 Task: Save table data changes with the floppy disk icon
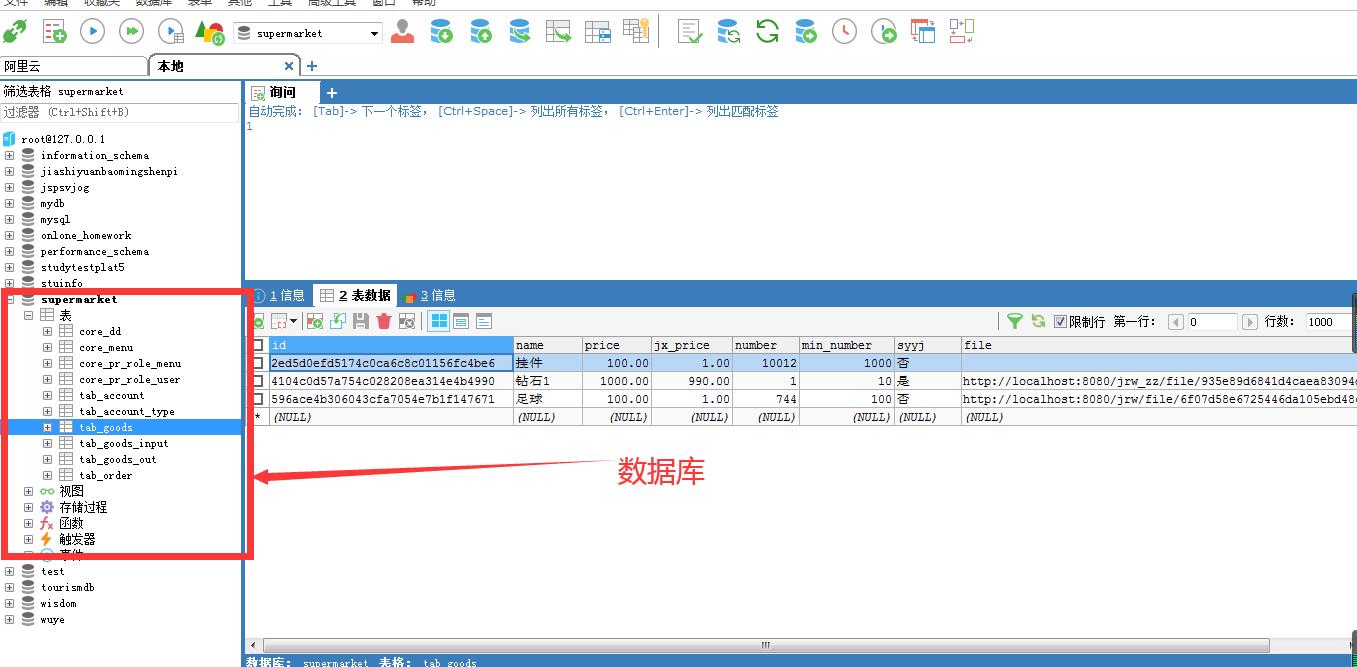[x=361, y=321]
